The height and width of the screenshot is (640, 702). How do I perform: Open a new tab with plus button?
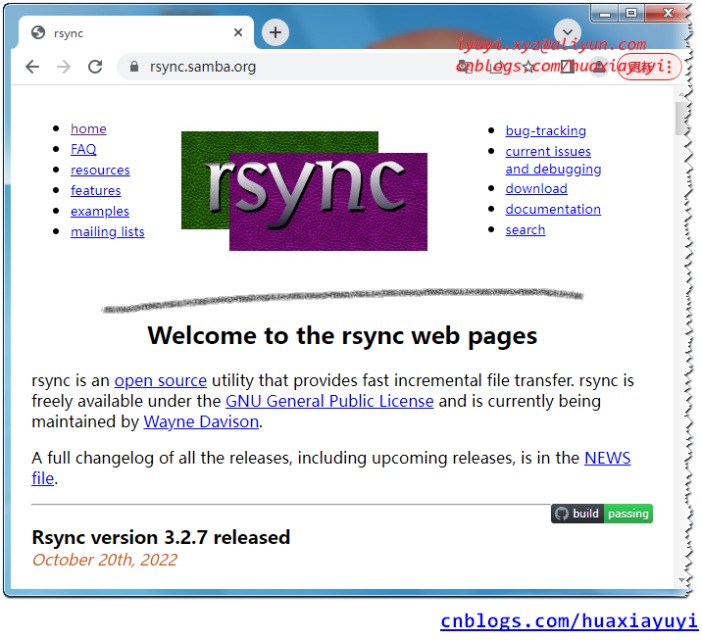275,32
